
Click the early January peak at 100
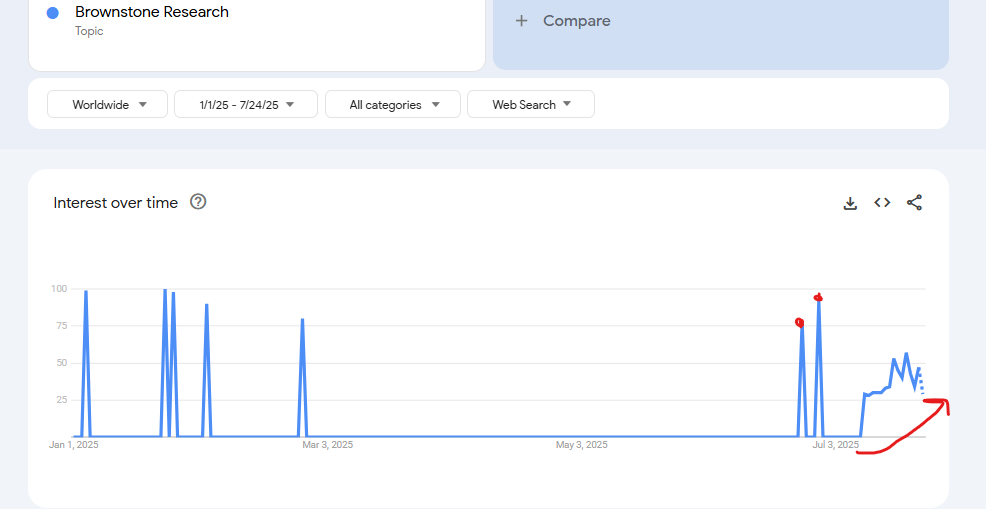point(86,291)
